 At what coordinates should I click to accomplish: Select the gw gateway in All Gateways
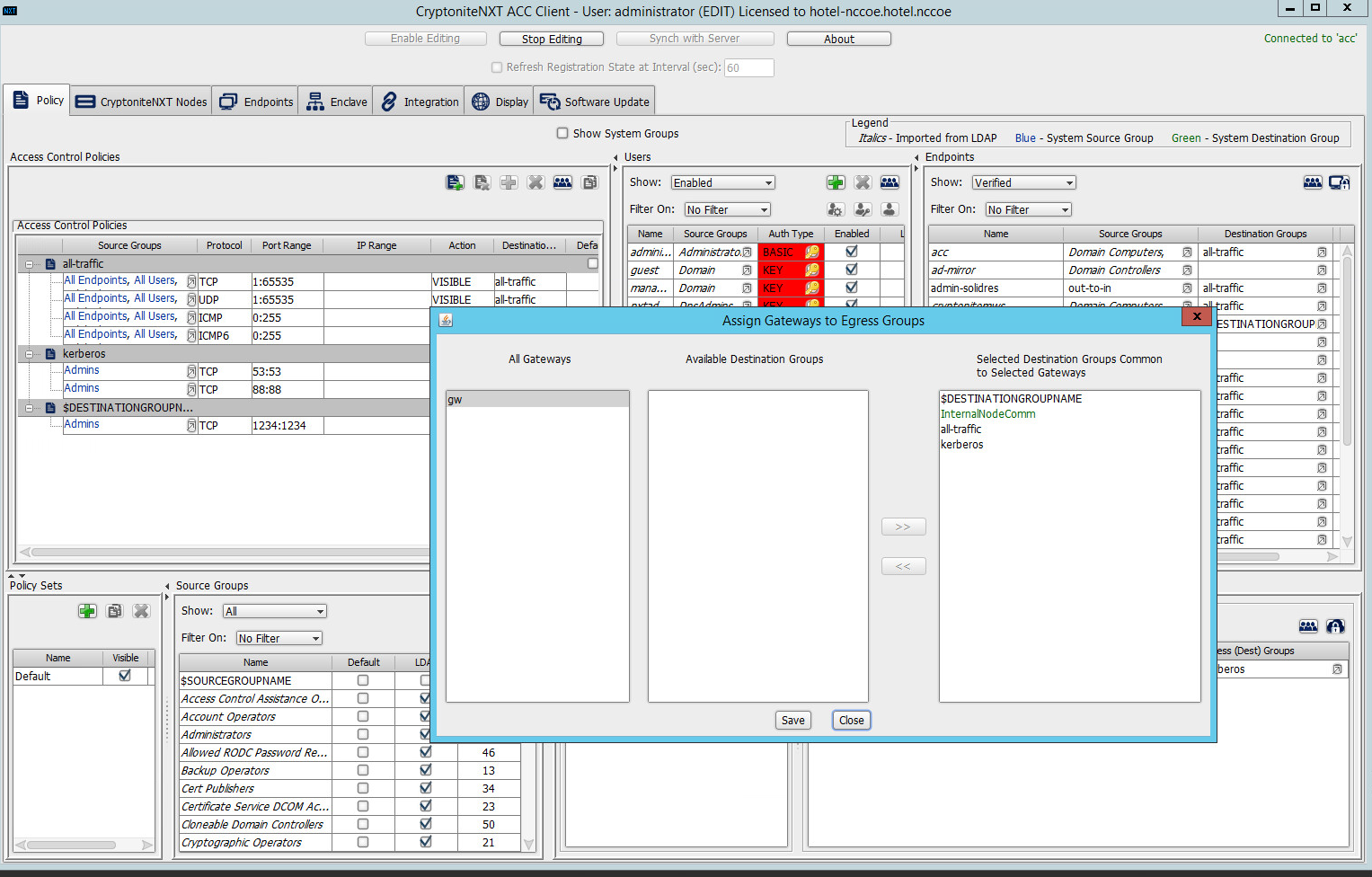click(x=536, y=400)
